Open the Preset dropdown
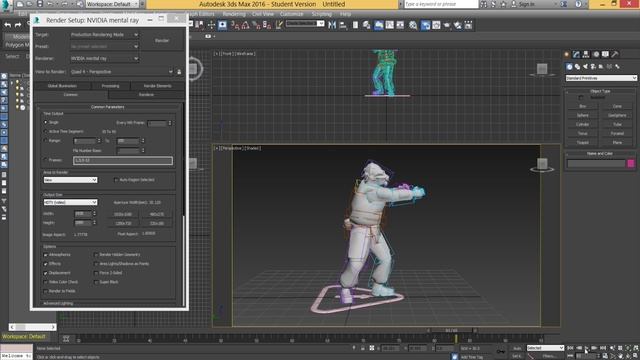Screen dimensions: 640x360 (x=104, y=47)
